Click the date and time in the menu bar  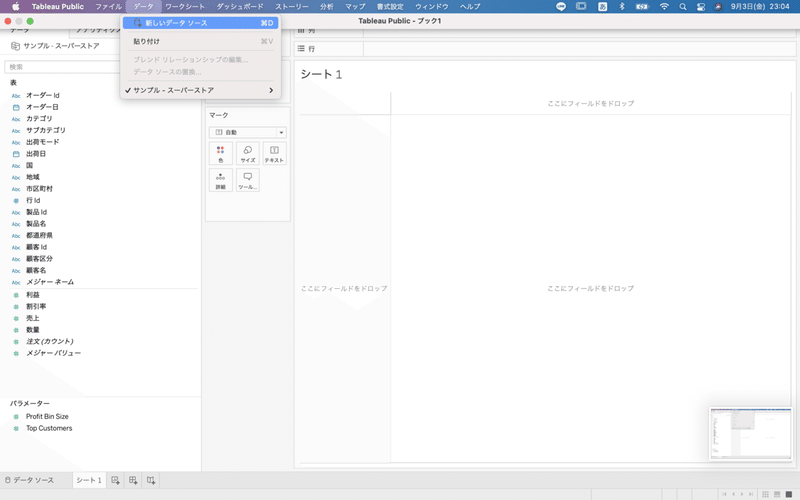[760, 7]
